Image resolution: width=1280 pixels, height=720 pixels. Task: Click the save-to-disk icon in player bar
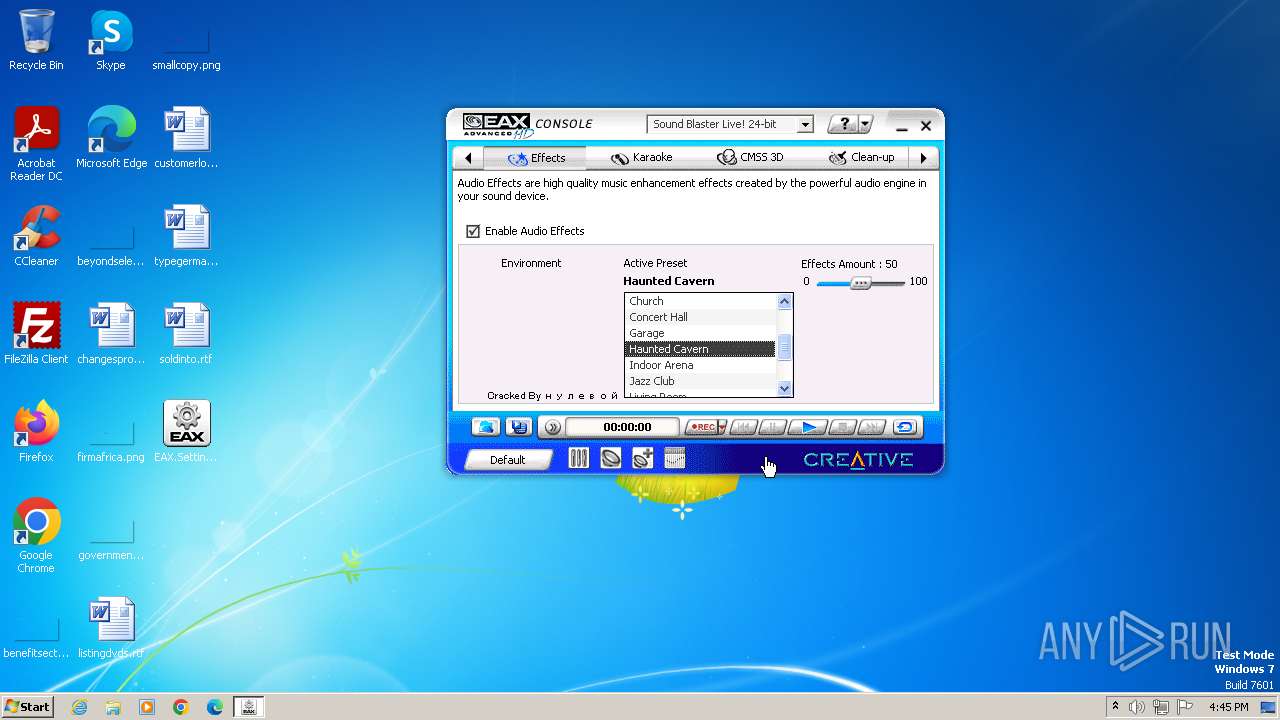pyautogui.click(x=518, y=427)
